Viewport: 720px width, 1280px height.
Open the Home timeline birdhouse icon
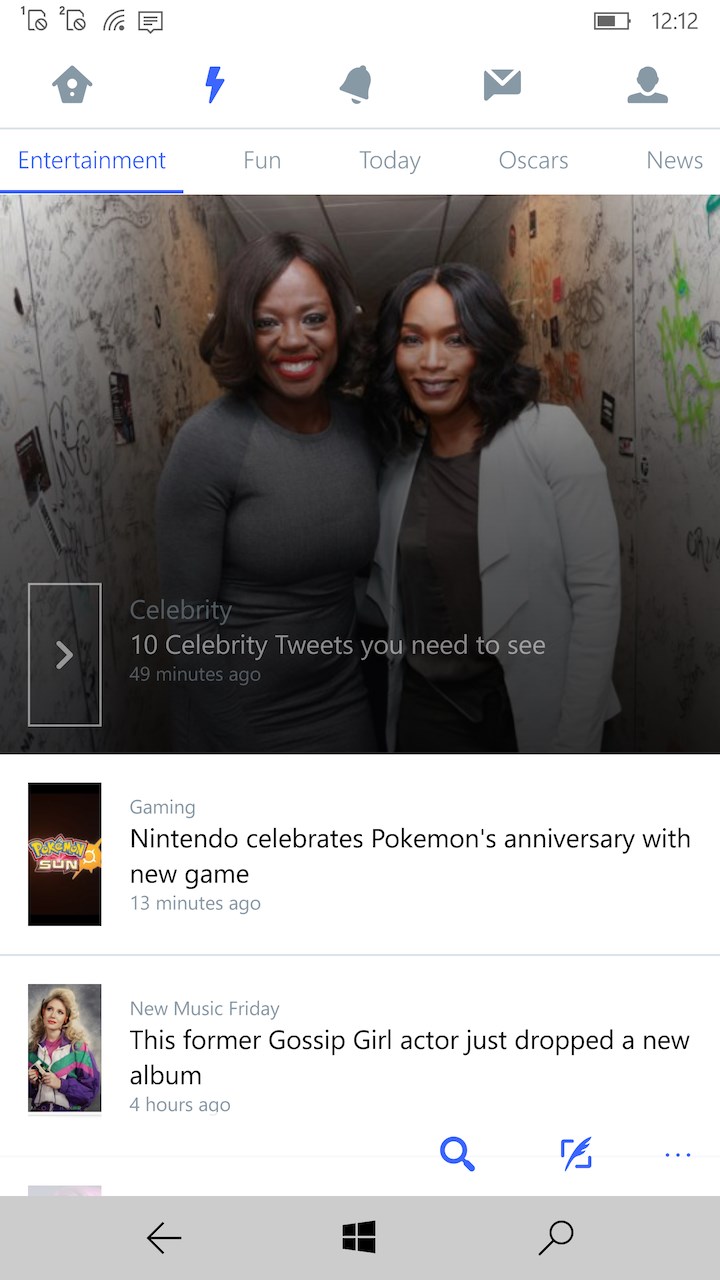point(72,85)
